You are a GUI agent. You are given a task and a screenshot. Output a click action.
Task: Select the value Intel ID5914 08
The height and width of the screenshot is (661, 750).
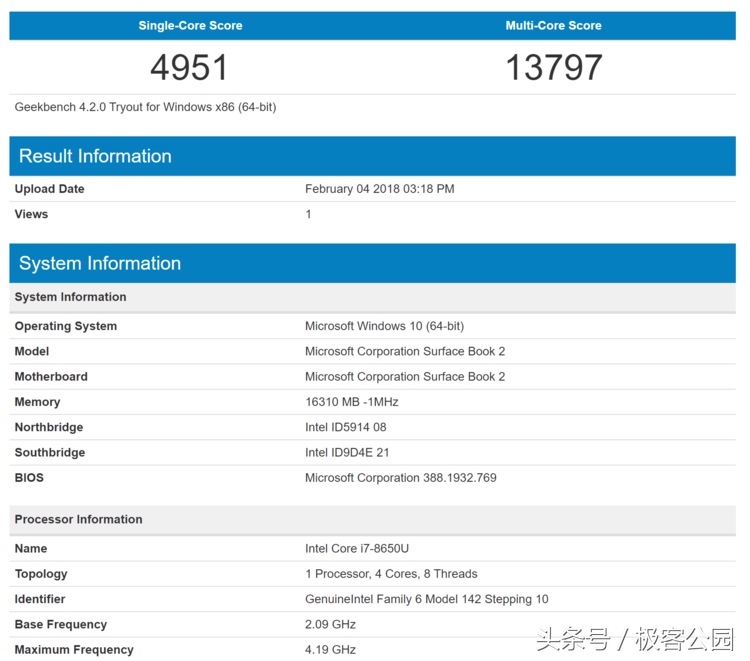(346, 428)
